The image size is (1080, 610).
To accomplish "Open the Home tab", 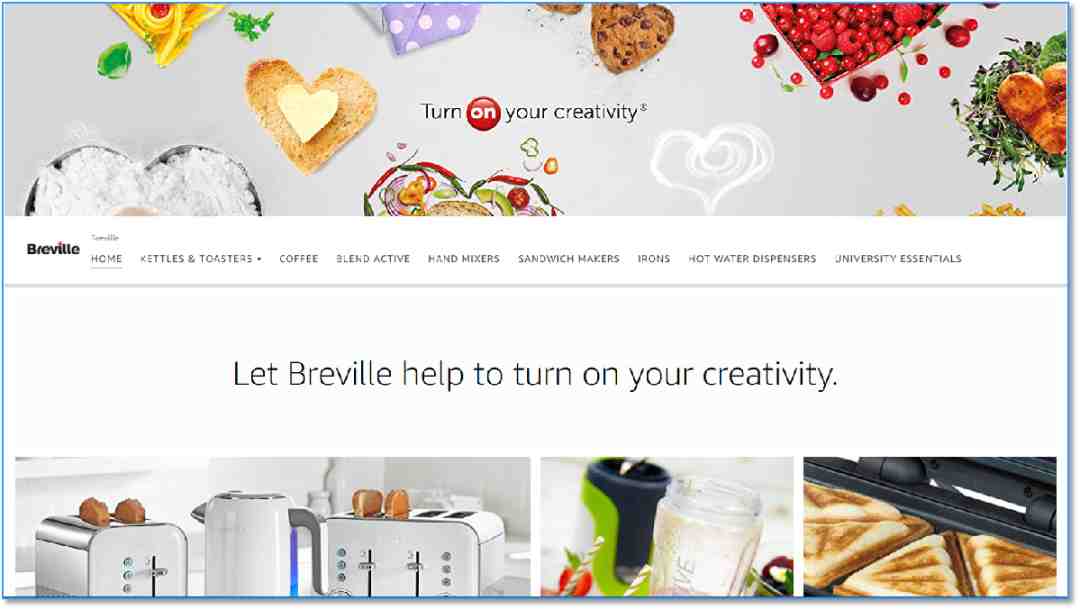I will point(107,259).
